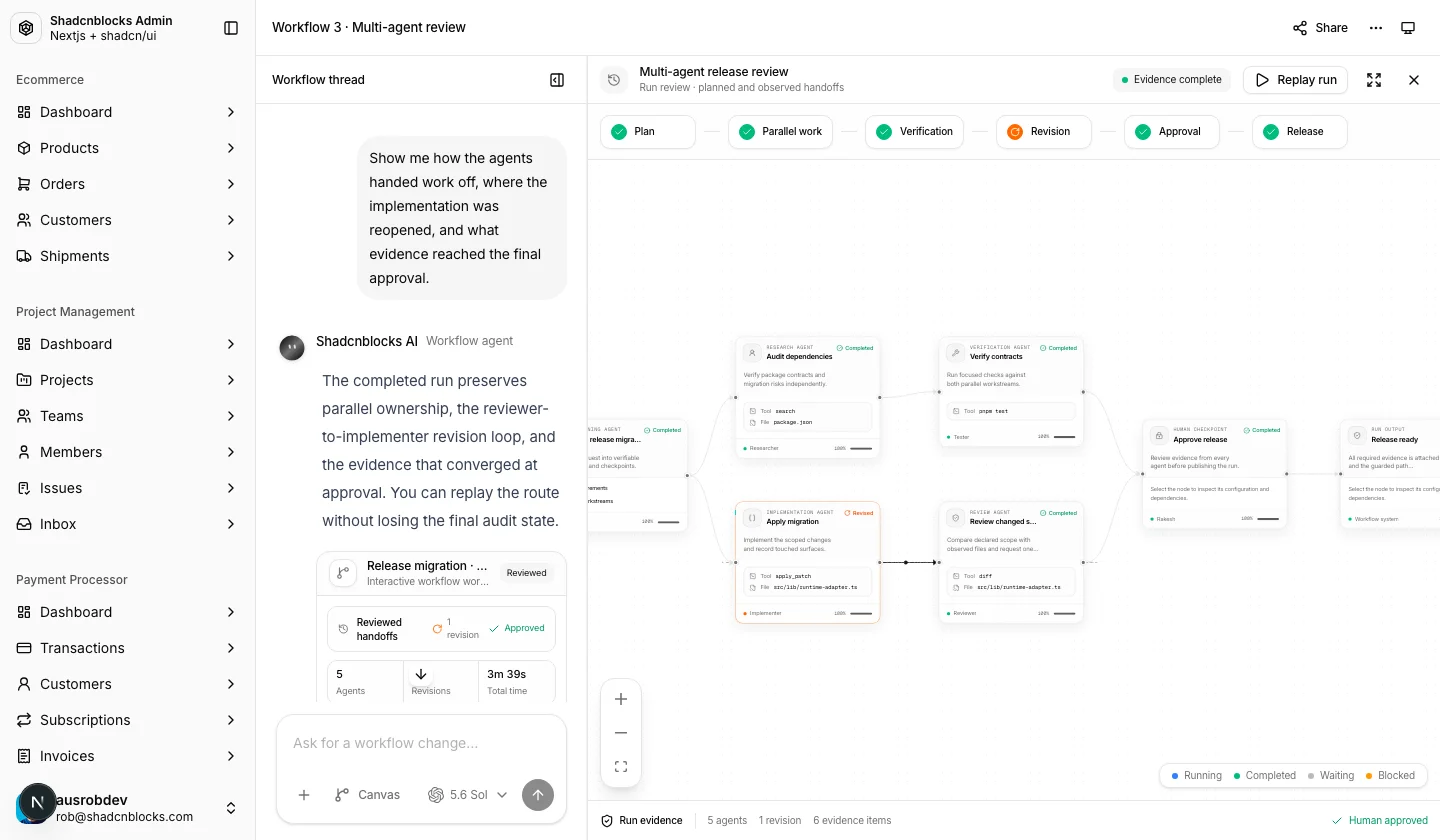Send the workflow change message
This screenshot has width=1440, height=840.
[538, 795]
